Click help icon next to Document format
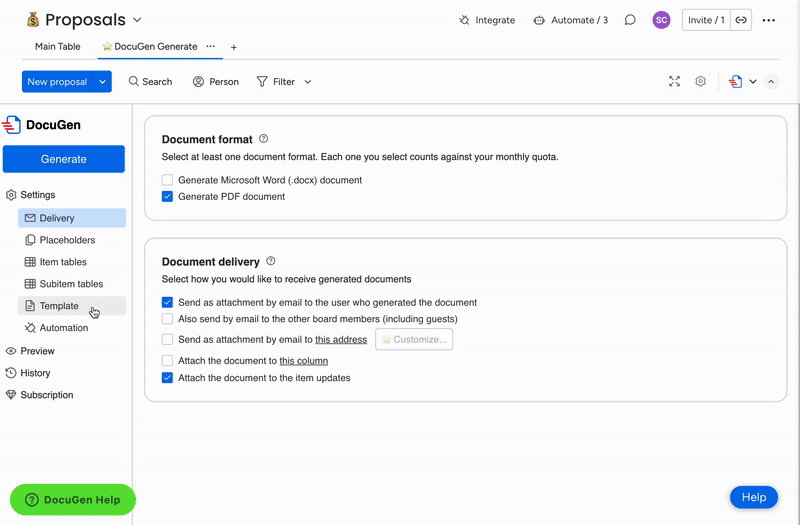This screenshot has height=525, width=800. point(263,139)
